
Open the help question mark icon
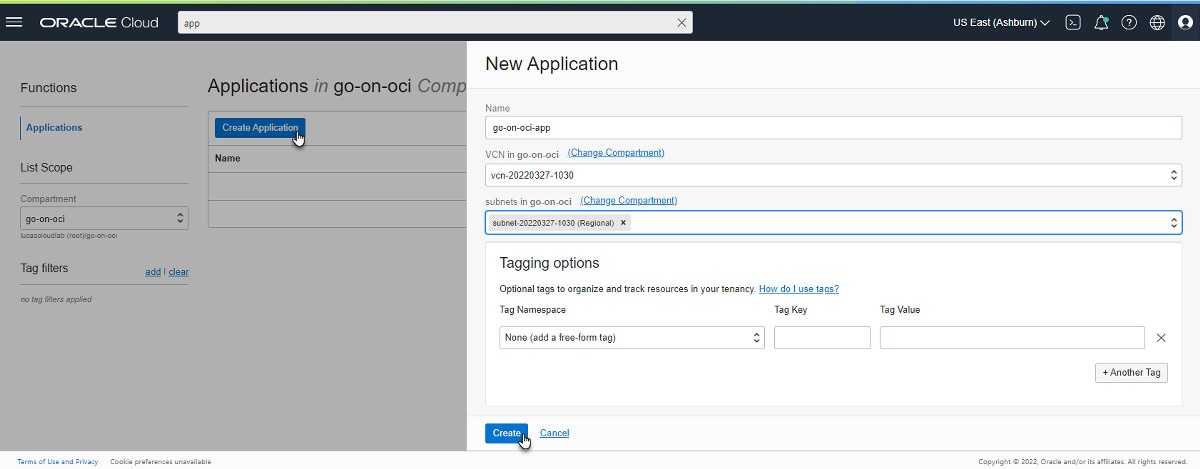point(1129,22)
